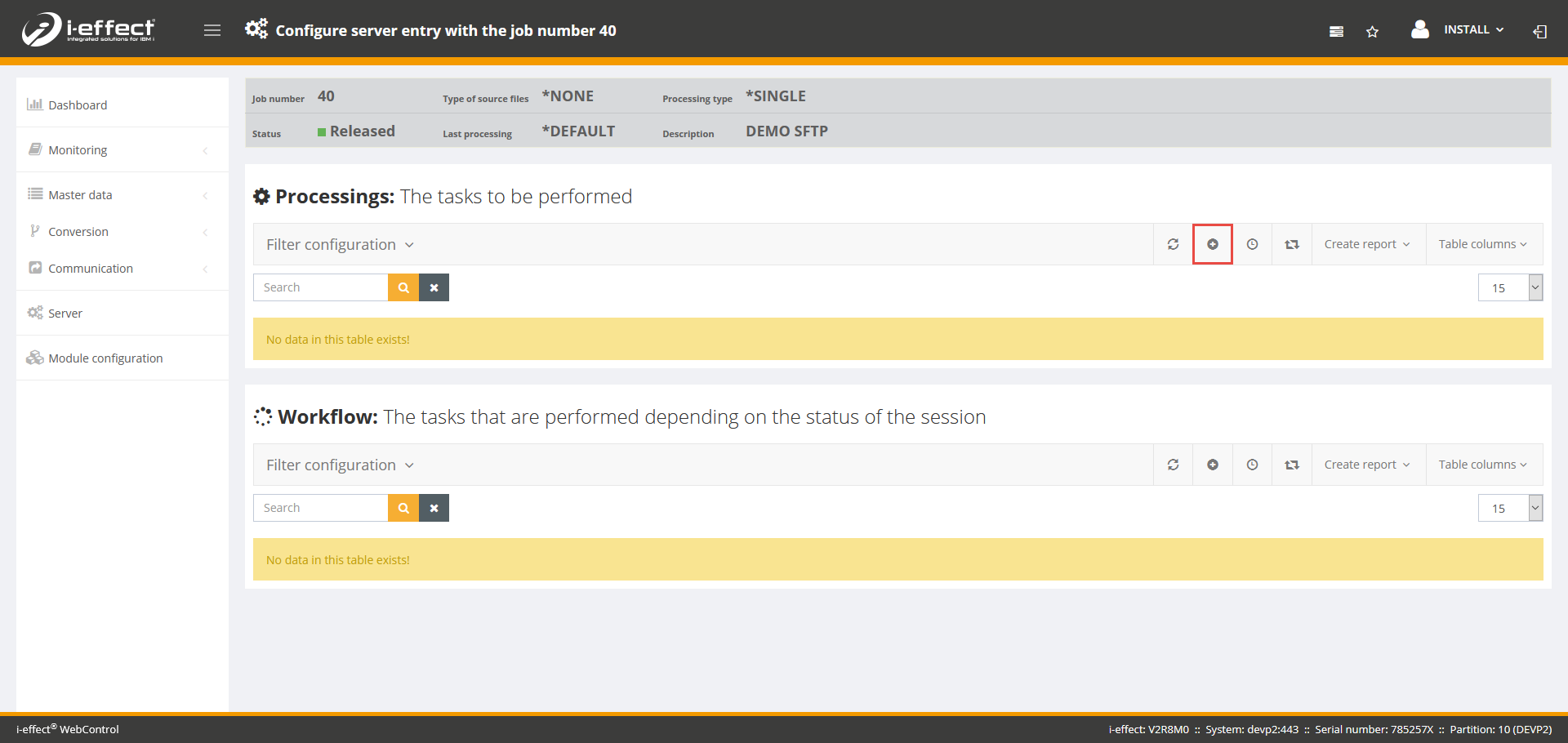Expand the Master data sidebar menu

coord(80,195)
